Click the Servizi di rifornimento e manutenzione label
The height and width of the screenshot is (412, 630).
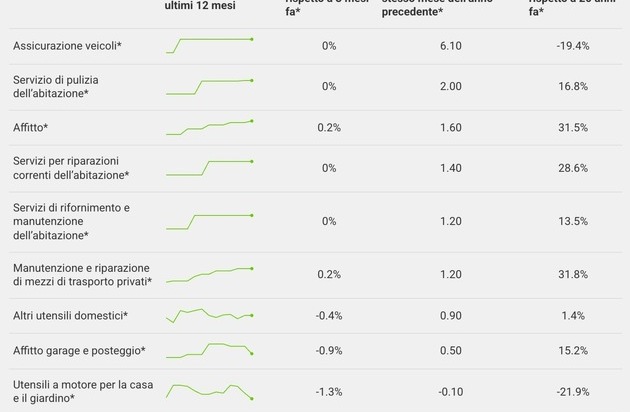point(71,221)
